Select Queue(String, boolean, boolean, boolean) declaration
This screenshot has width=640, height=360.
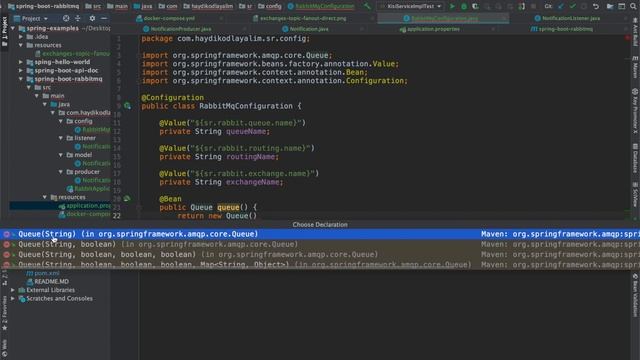pyautogui.click(x=320, y=254)
